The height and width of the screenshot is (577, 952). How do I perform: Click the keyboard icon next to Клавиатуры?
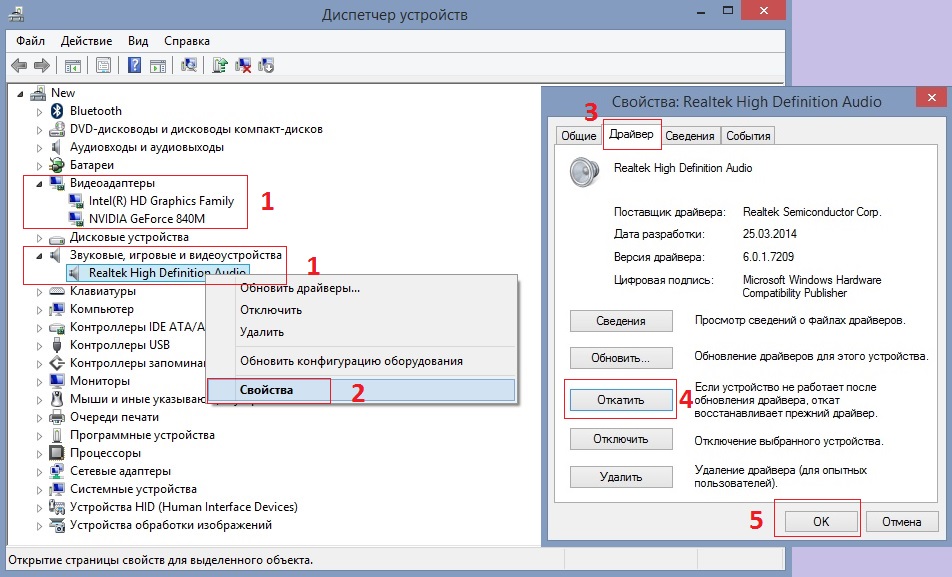(x=57, y=291)
